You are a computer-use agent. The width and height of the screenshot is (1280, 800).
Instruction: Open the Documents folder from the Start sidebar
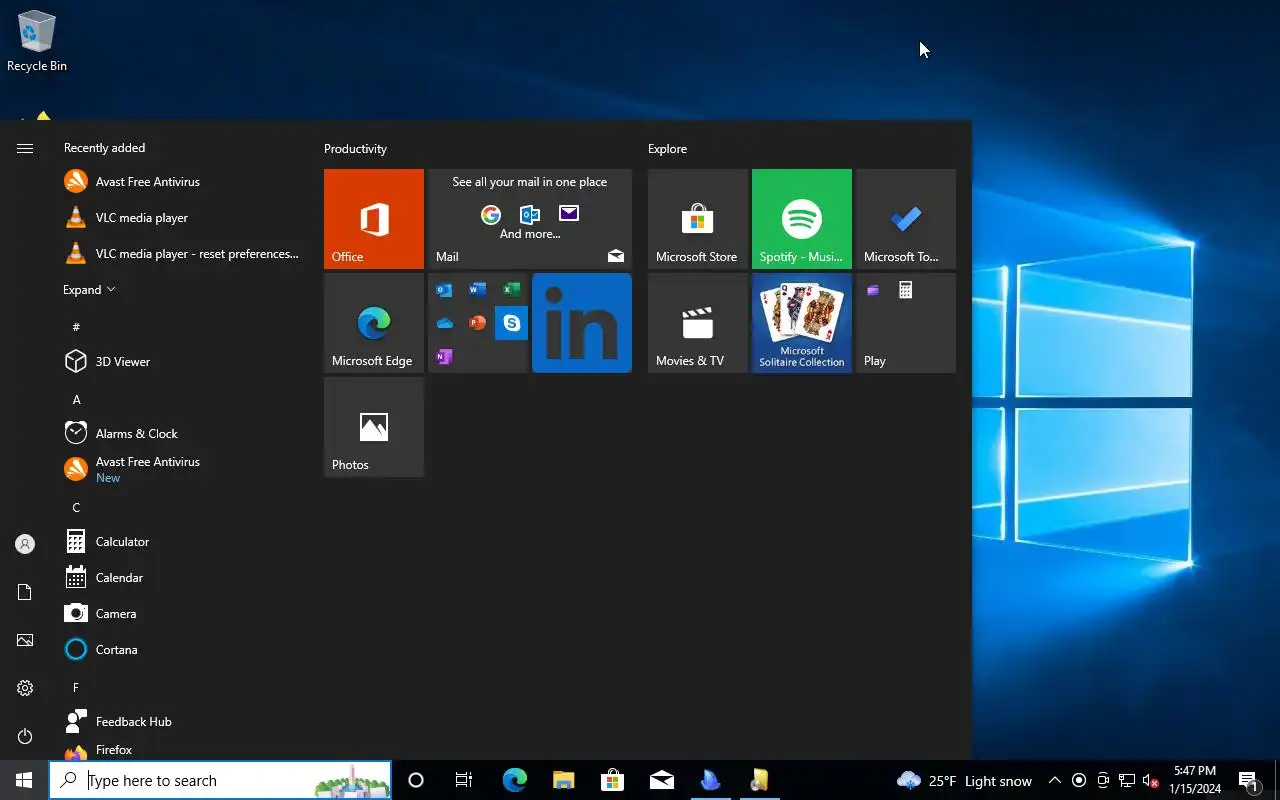tap(25, 592)
